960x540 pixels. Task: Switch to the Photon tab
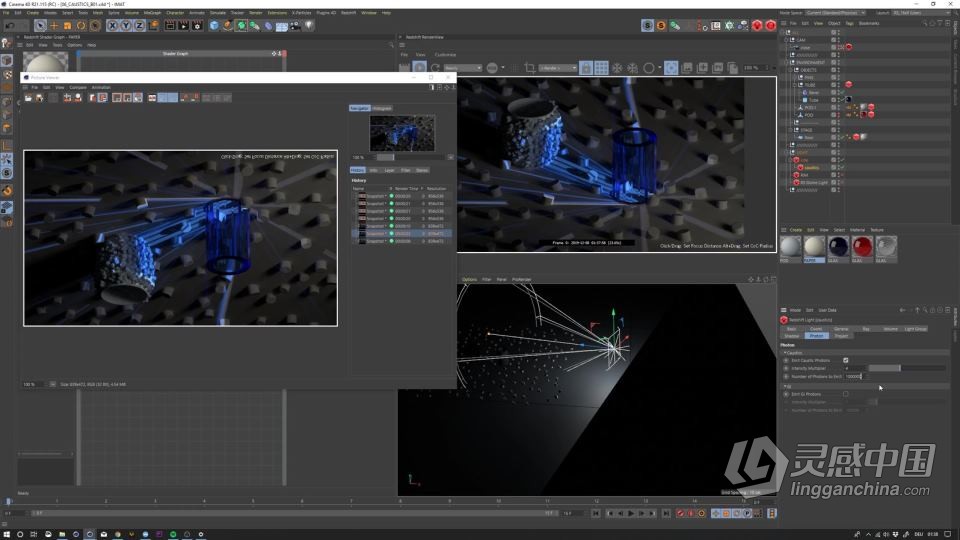(816, 336)
